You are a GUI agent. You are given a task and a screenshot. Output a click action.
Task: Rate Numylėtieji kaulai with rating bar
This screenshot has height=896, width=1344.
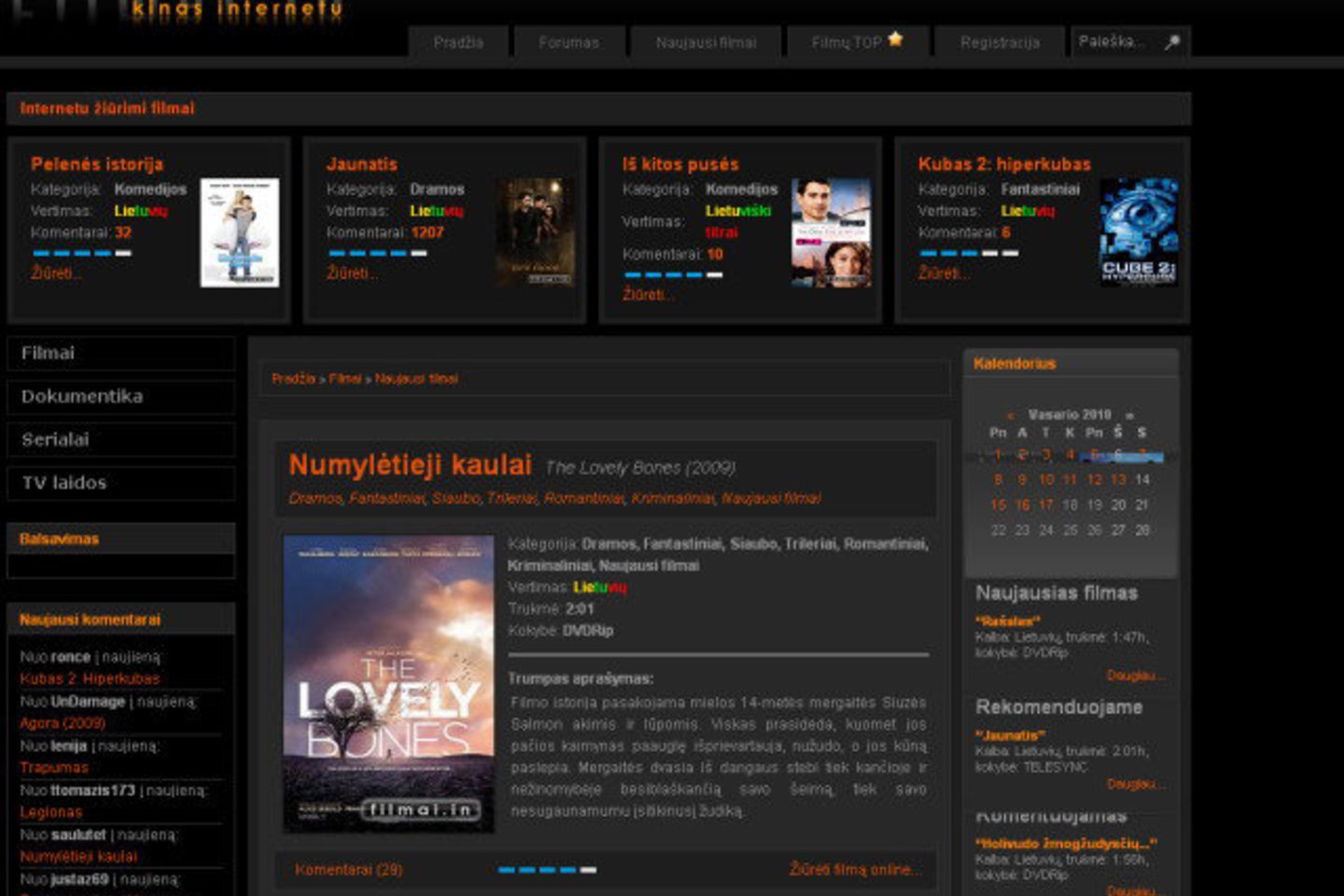[547, 870]
